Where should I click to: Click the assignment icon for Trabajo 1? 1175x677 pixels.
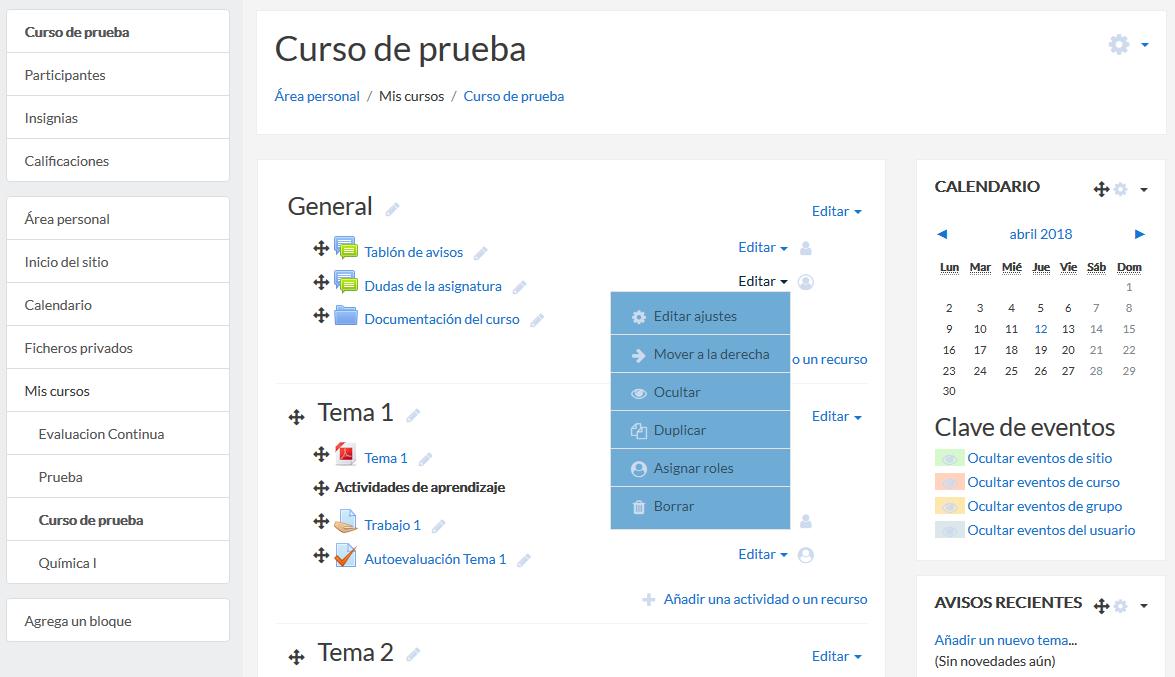point(345,521)
